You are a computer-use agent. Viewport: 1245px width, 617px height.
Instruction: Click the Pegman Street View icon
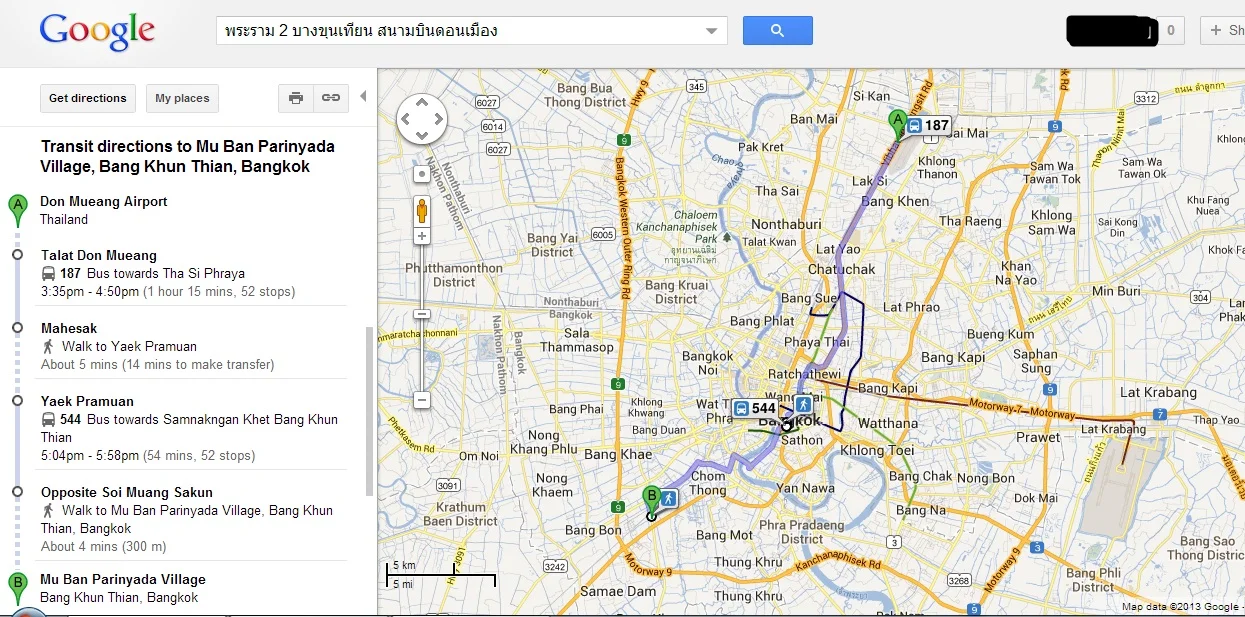point(422,210)
